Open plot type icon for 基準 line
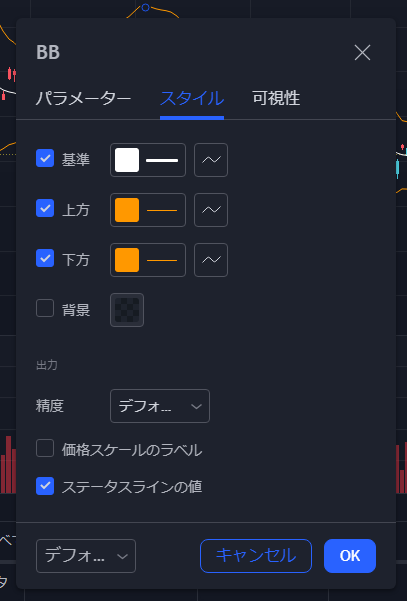This screenshot has width=407, height=601. (211, 160)
